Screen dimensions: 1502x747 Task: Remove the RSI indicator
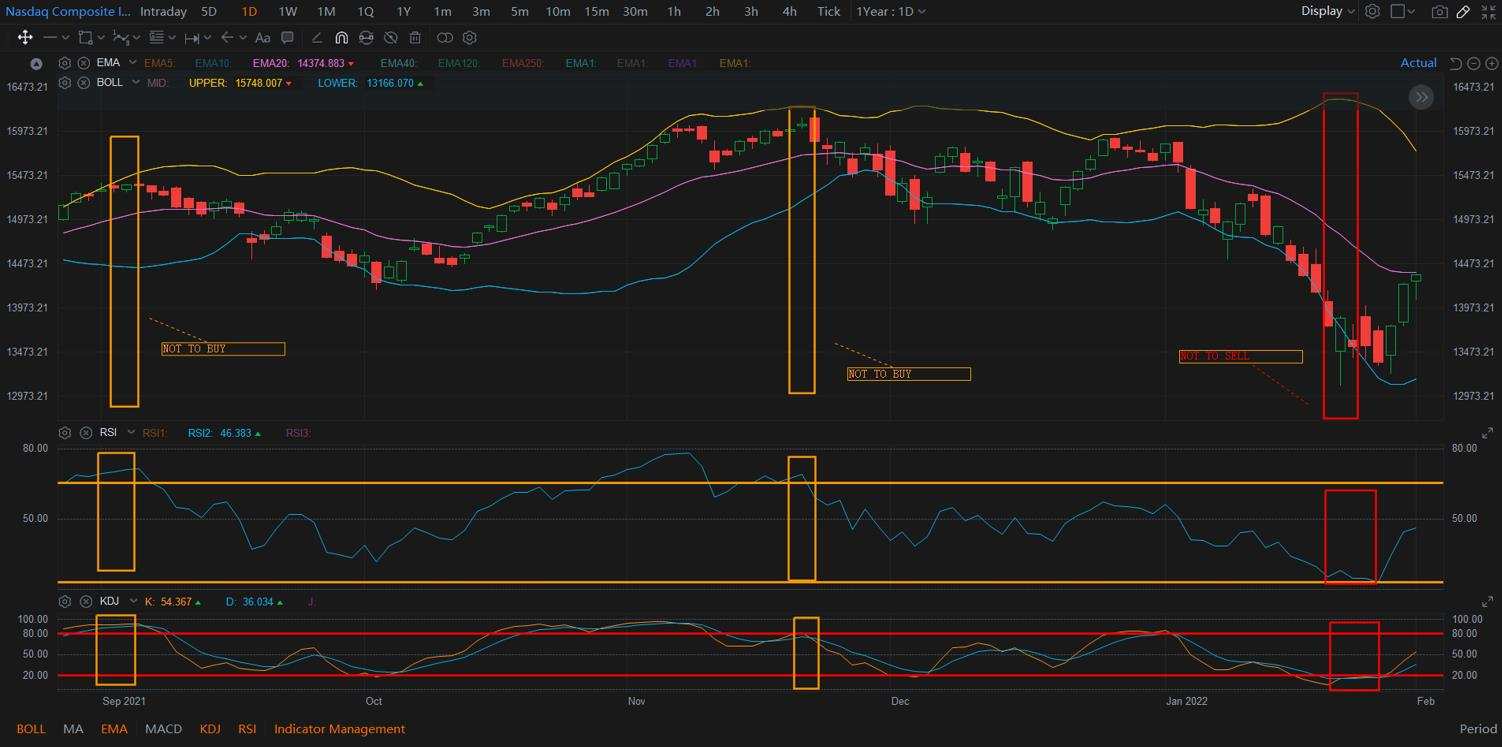84,433
